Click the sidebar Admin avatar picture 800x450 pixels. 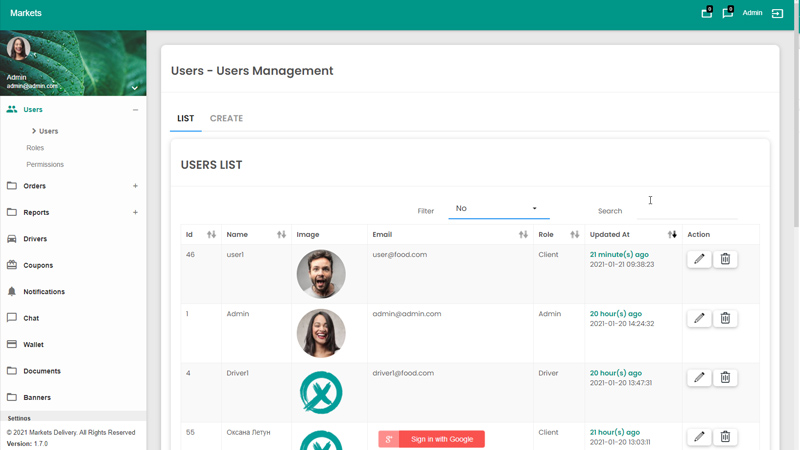coord(18,48)
